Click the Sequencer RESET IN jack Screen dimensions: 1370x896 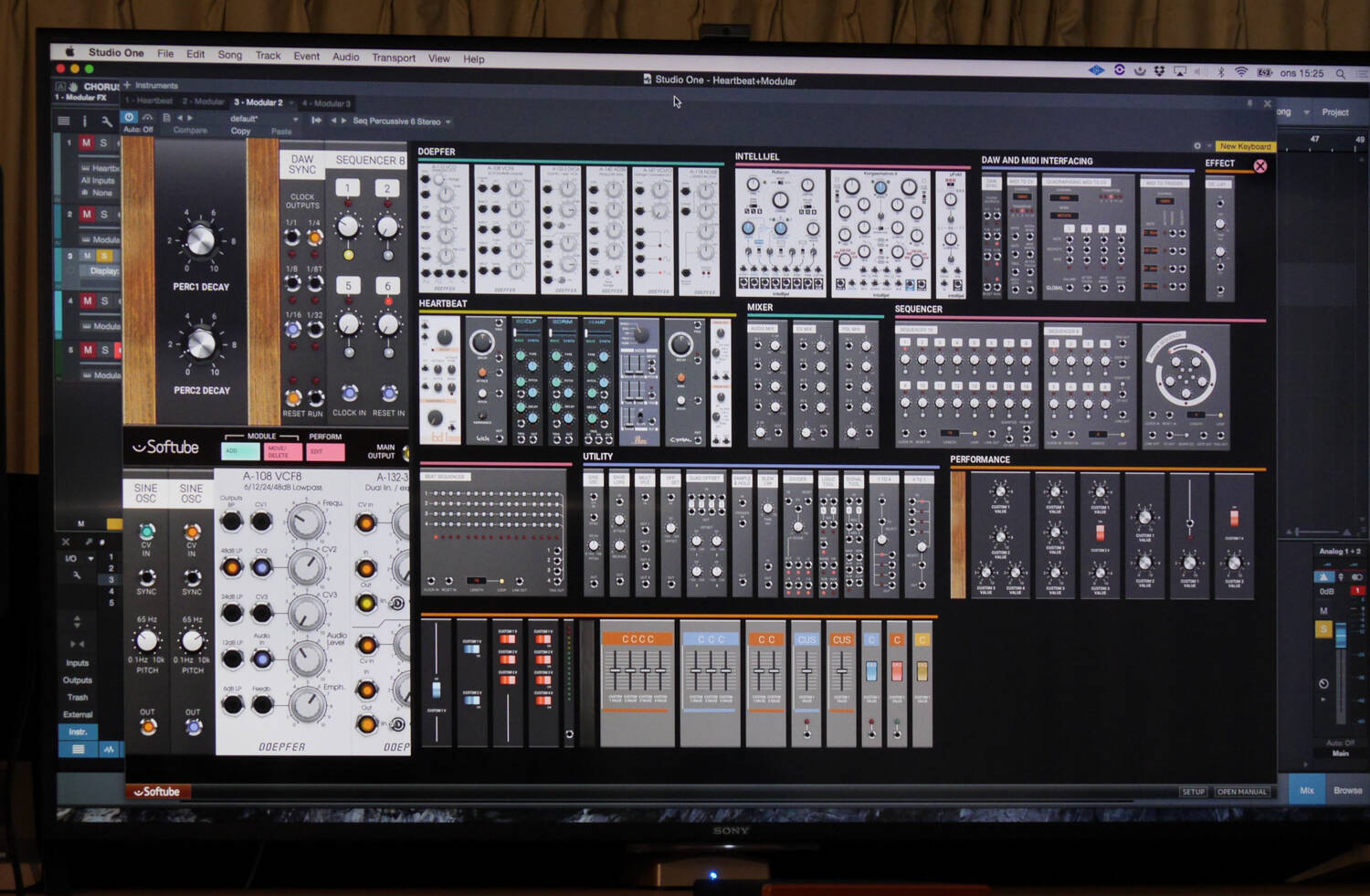388,393
